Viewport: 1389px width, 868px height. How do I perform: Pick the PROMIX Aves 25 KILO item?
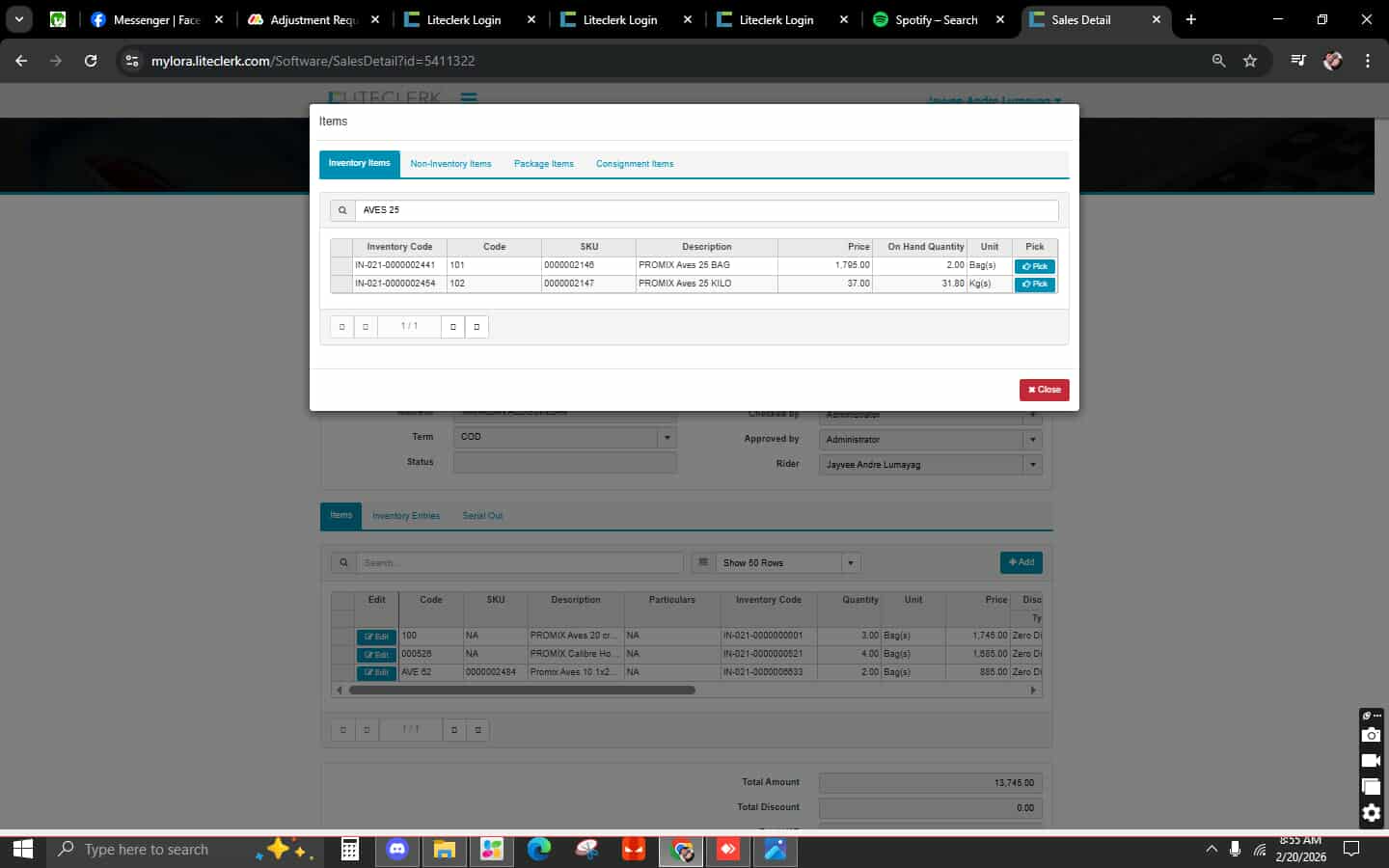point(1034,285)
